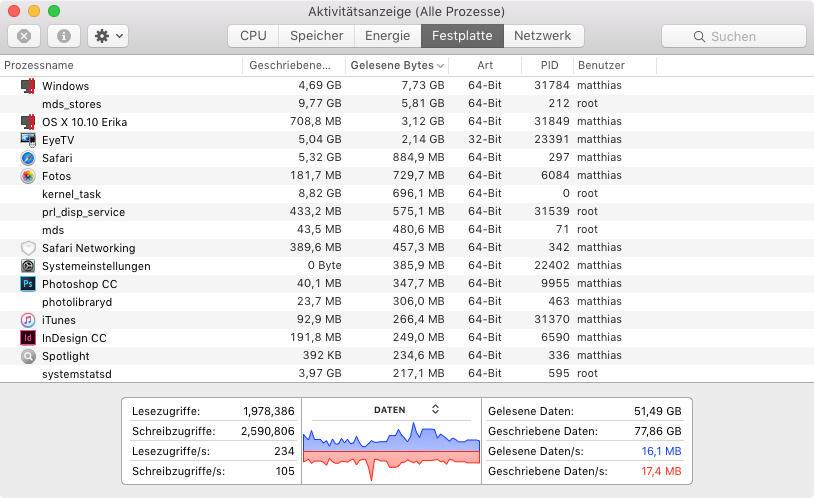Image resolution: width=814 pixels, height=498 pixels.
Task: Click the EyeTV app icon
Action: point(28,140)
